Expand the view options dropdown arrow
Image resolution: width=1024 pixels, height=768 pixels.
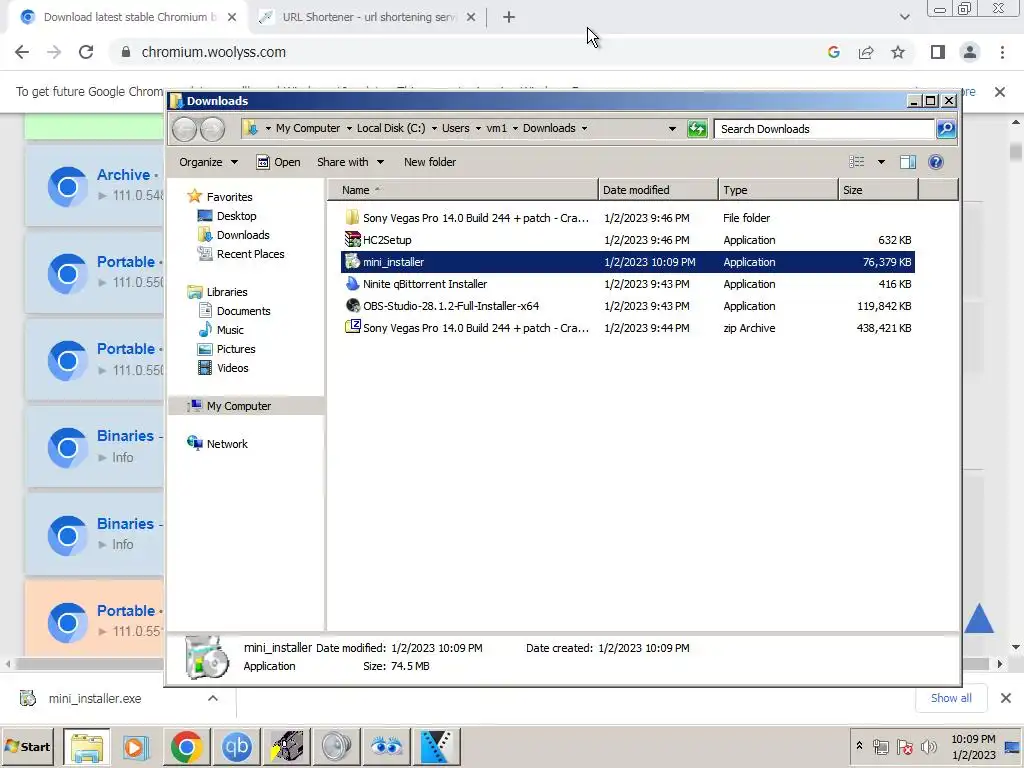[881, 162]
